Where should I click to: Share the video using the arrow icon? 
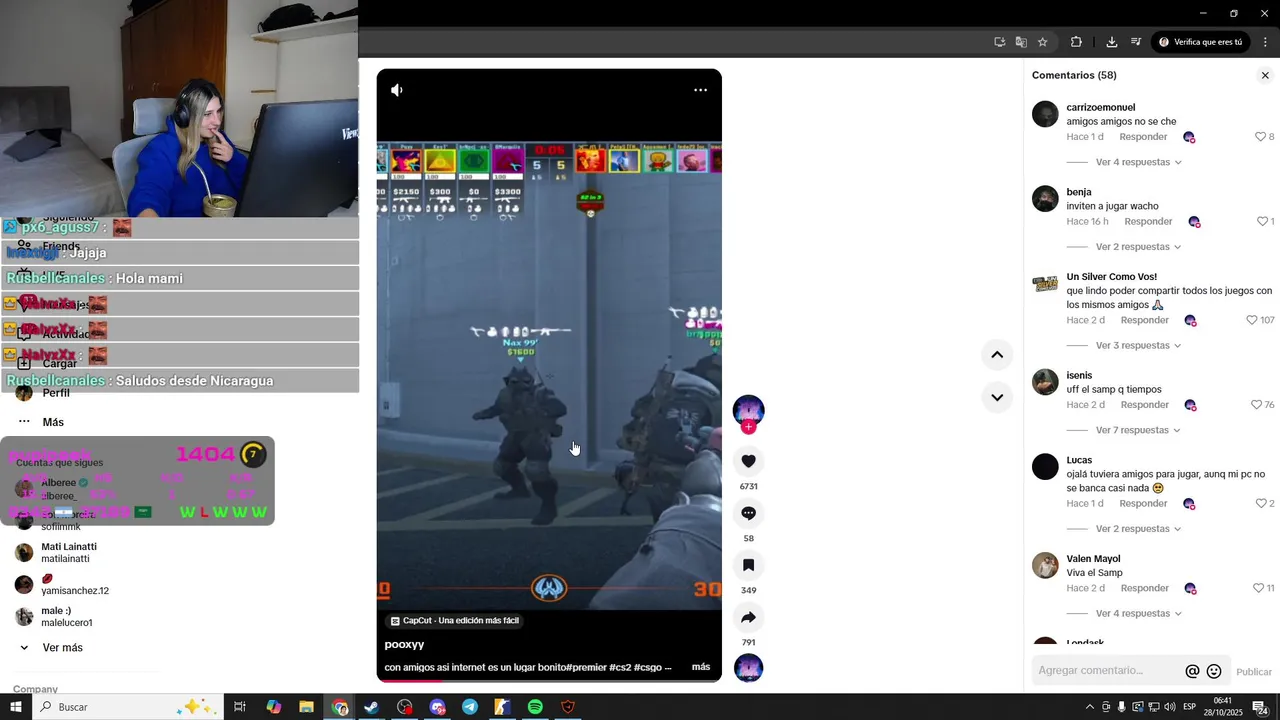[x=748, y=617]
